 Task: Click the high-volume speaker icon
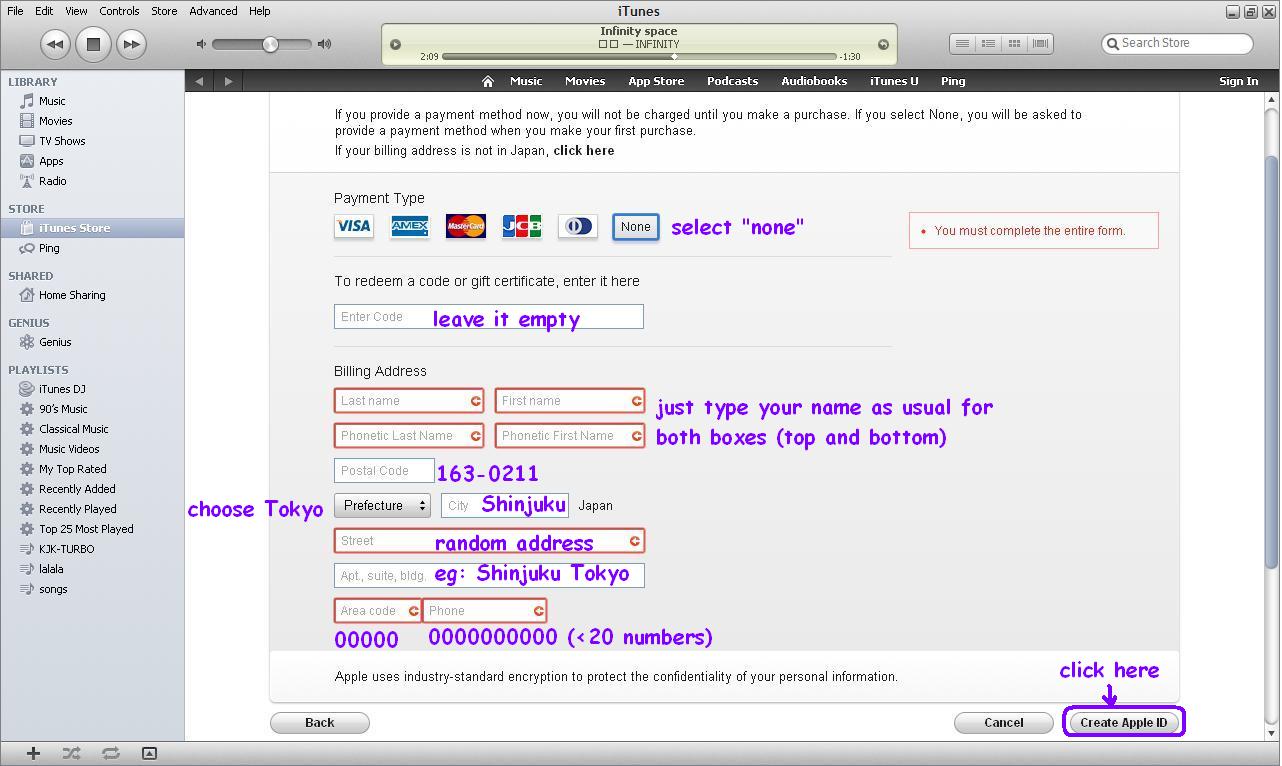[x=324, y=44]
